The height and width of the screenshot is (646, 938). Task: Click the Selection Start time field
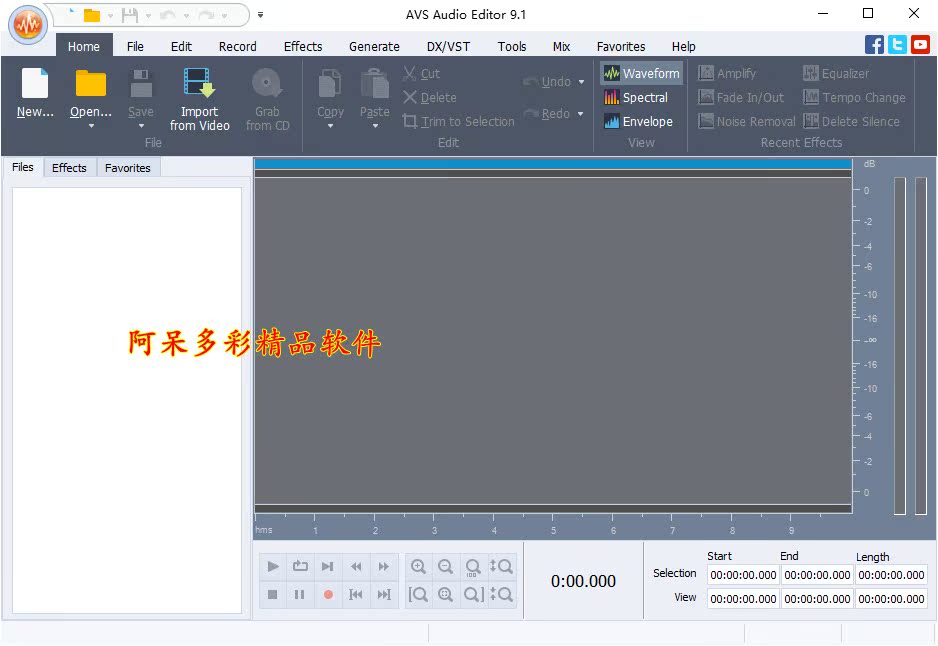pos(743,575)
